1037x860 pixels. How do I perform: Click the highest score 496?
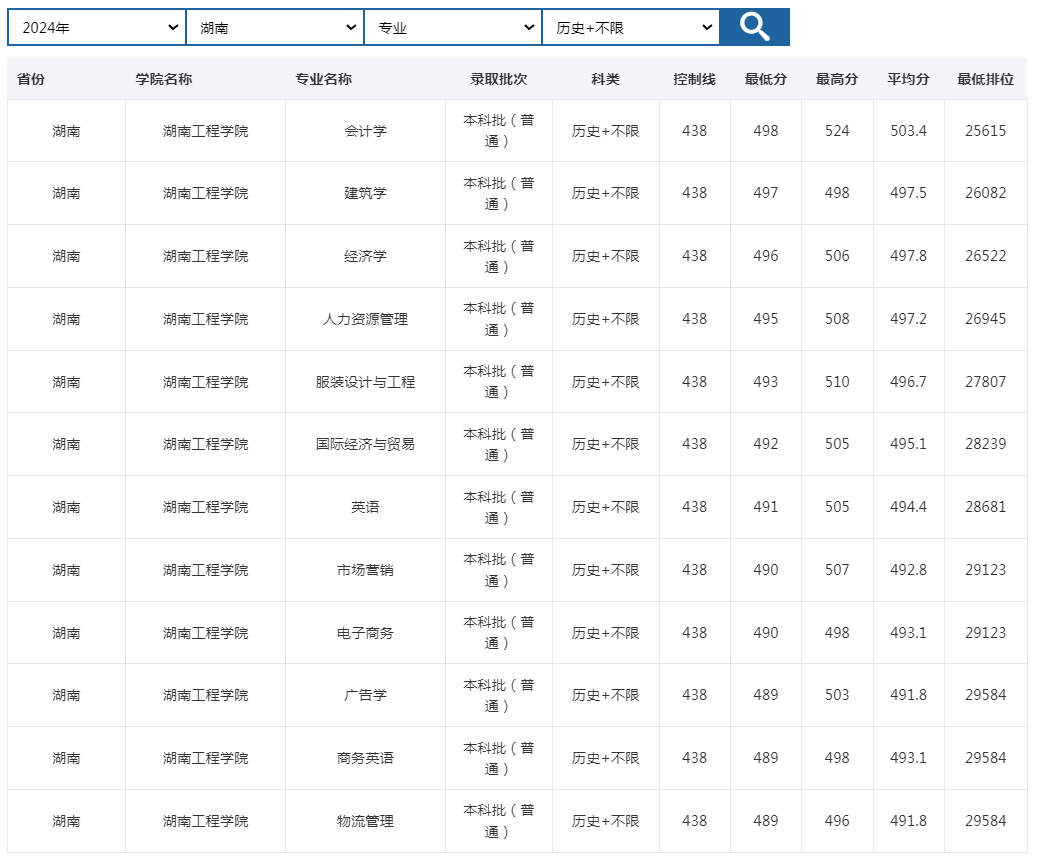pos(837,821)
